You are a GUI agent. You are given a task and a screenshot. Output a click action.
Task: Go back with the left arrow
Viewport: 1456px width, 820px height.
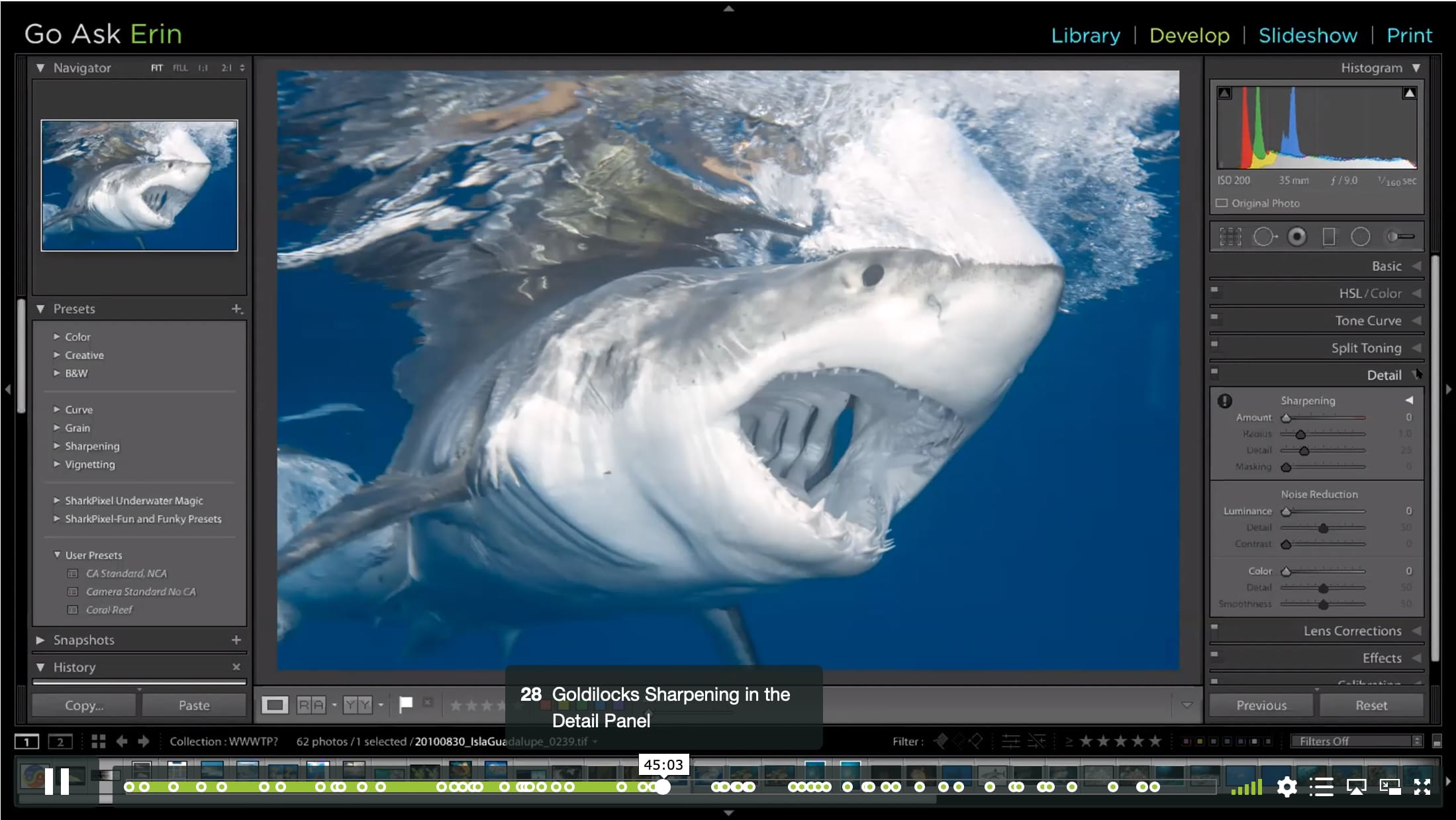pos(122,741)
